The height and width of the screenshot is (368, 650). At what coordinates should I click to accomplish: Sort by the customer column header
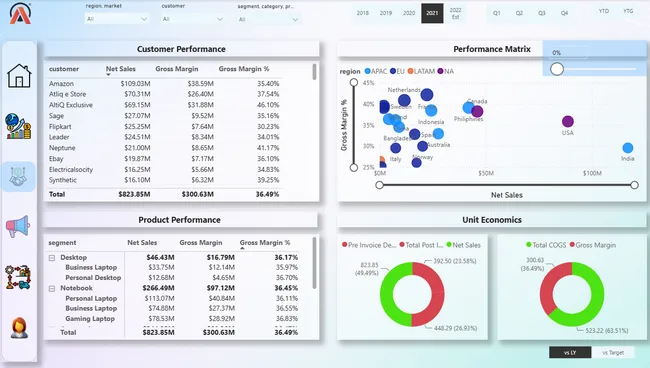(x=64, y=69)
